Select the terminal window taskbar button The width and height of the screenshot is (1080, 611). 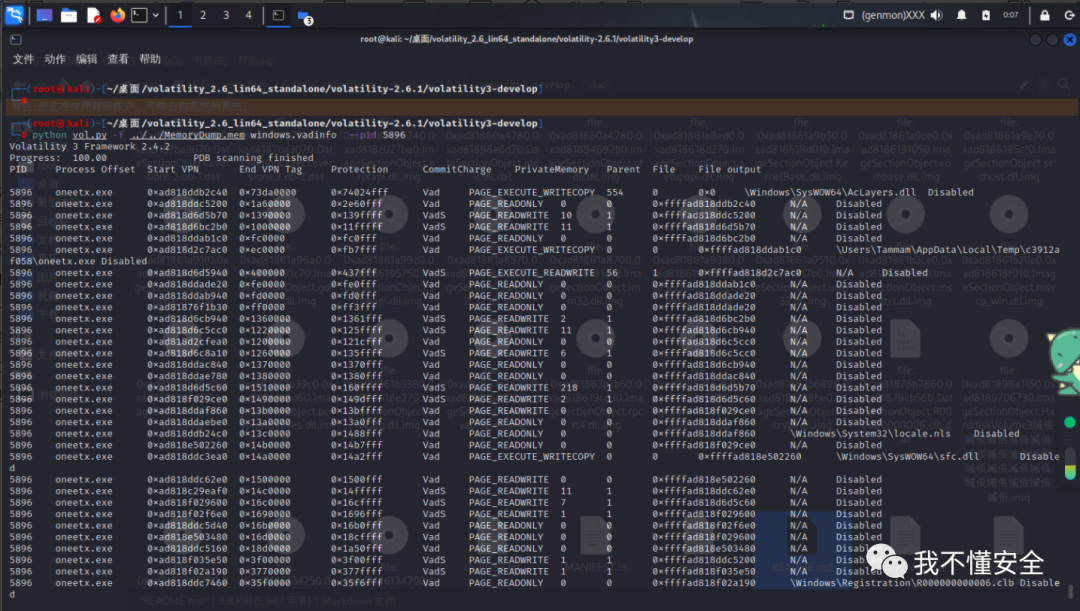[278, 14]
